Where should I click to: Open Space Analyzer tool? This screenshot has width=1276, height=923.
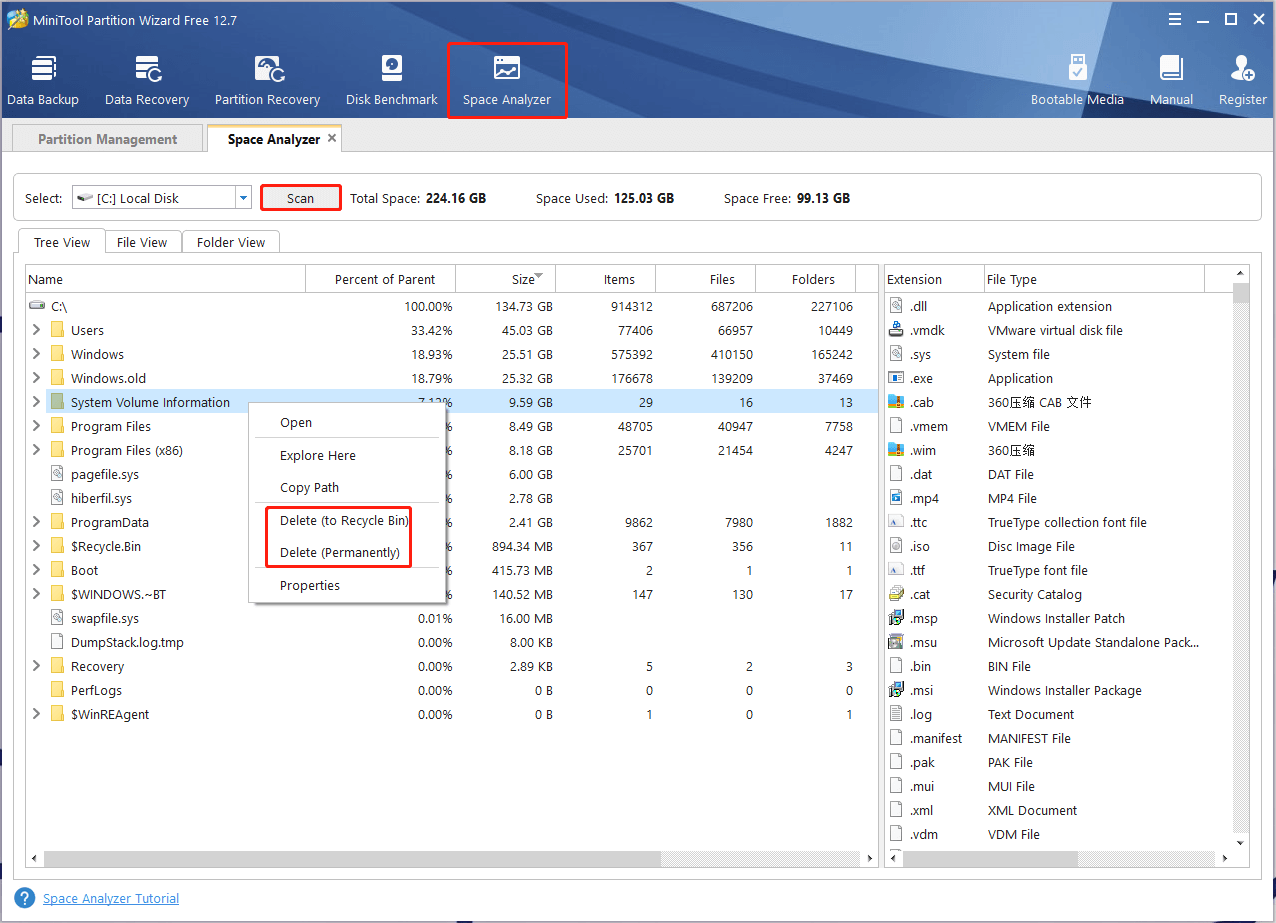point(507,80)
